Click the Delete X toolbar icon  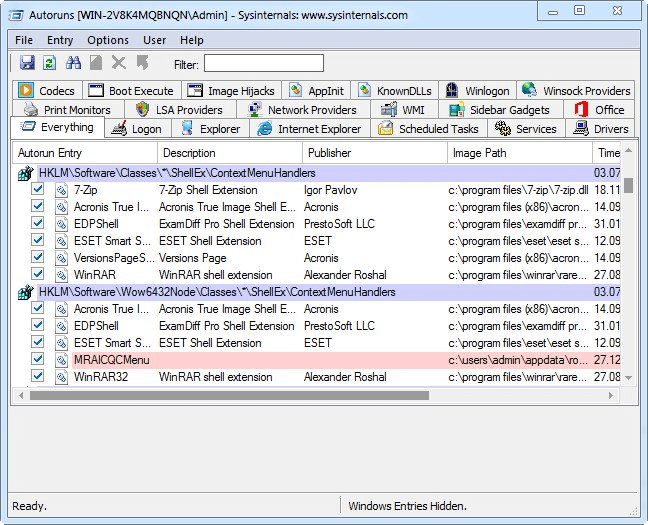click(x=119, y=63)
